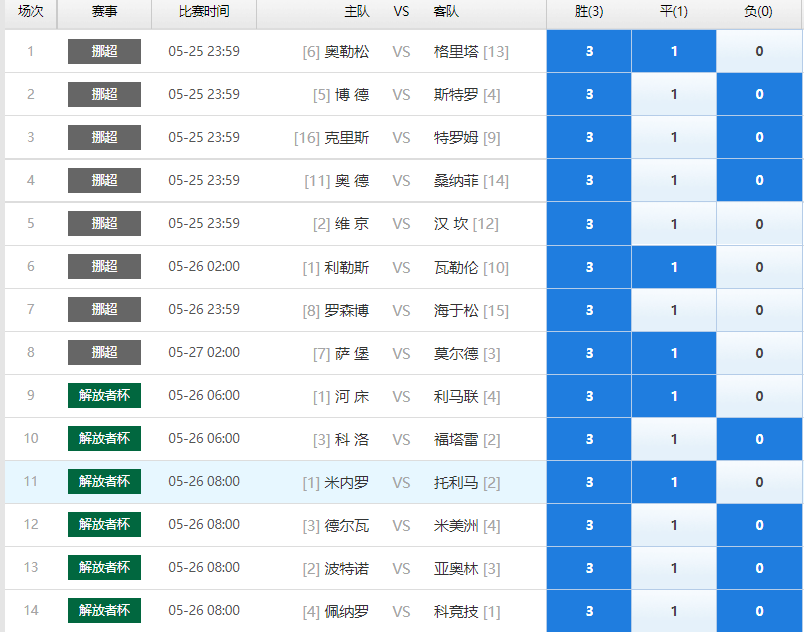804x632 pixels.
Task: Toggle loss (0) for match 14 佩纳罗 vs 科竞技
Action: click(759, 611)
